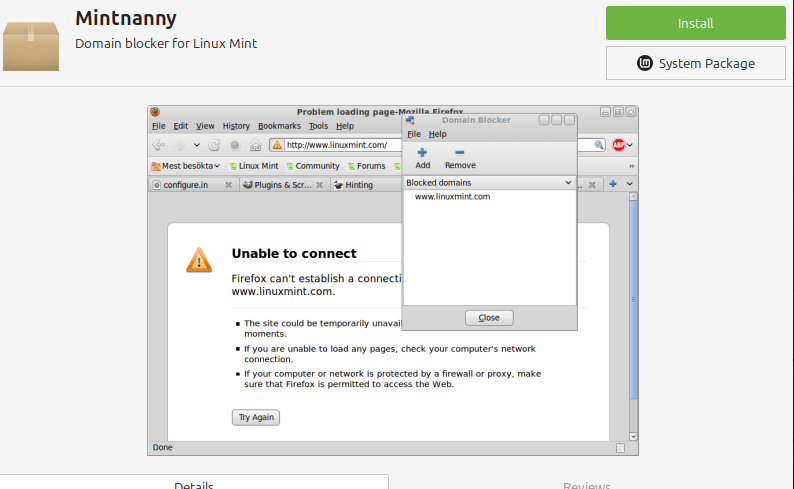Open a new tab with the plus icon
794x489 pixels.
(x=613, y=184)
